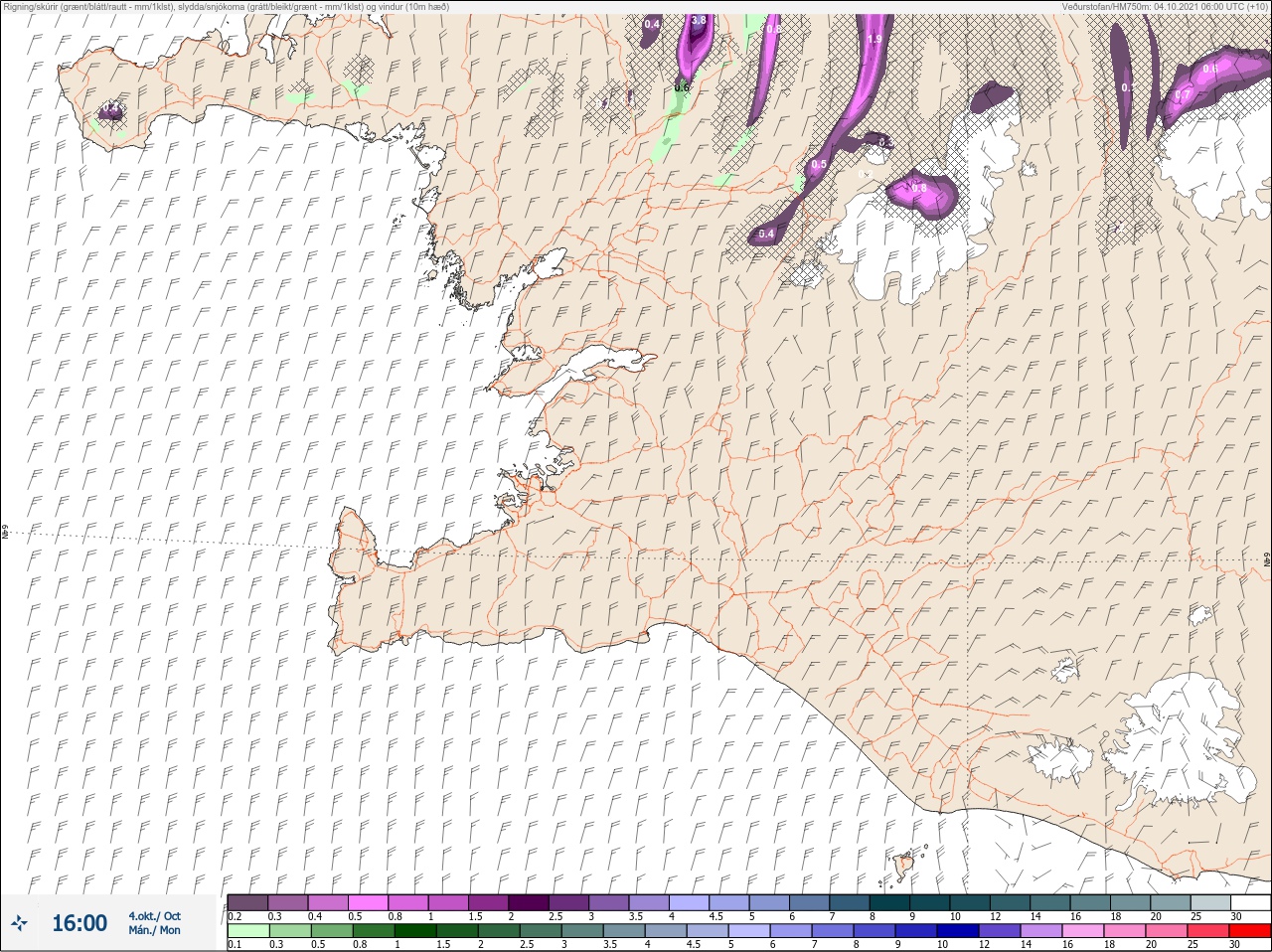Select upper scale swatch between 4 and 4.5
Image resolution: width=1272 pixels, height=952 pixels.
690,902
